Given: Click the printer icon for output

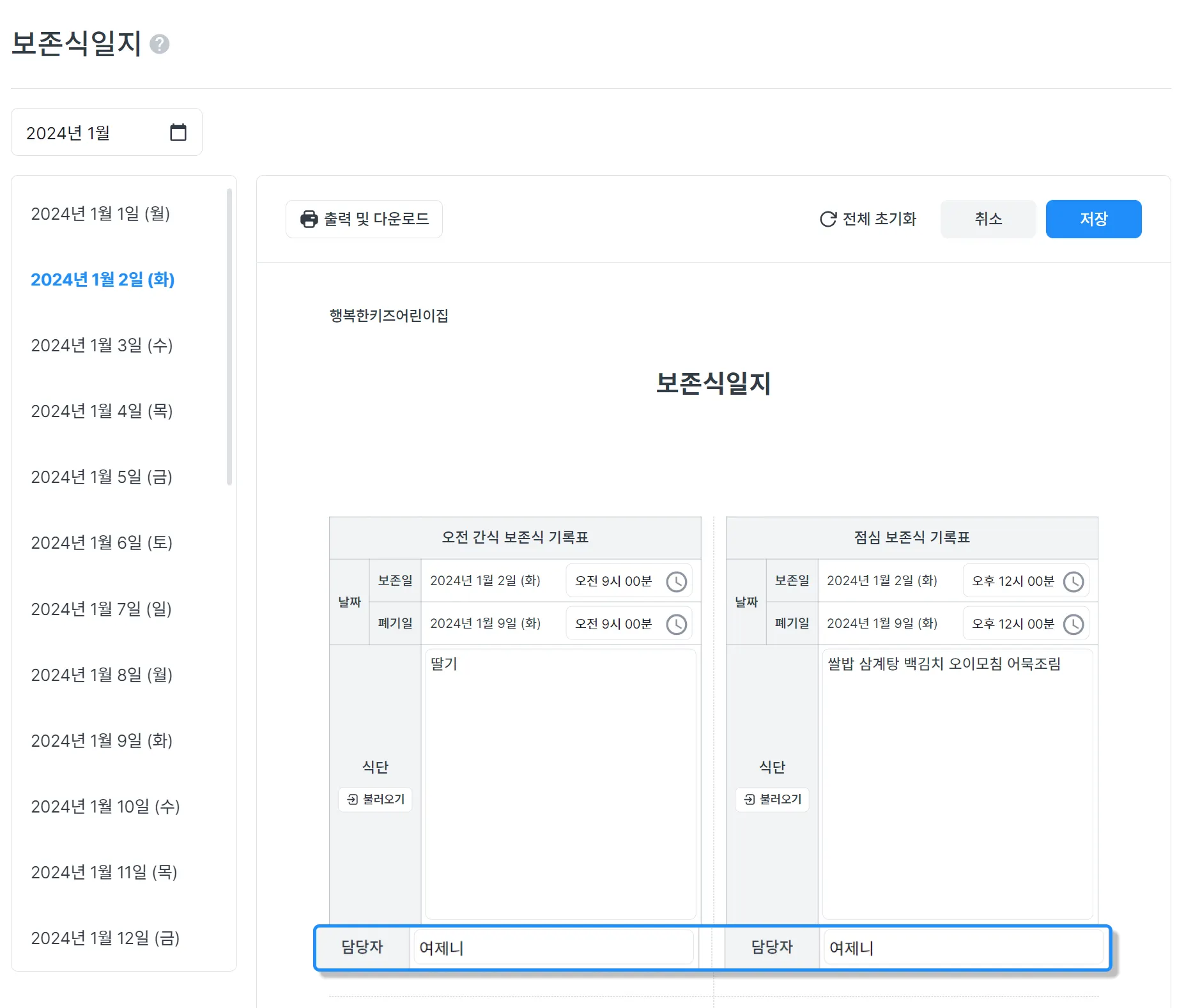Looking at the screenshot, I should (x=309, y=219).
